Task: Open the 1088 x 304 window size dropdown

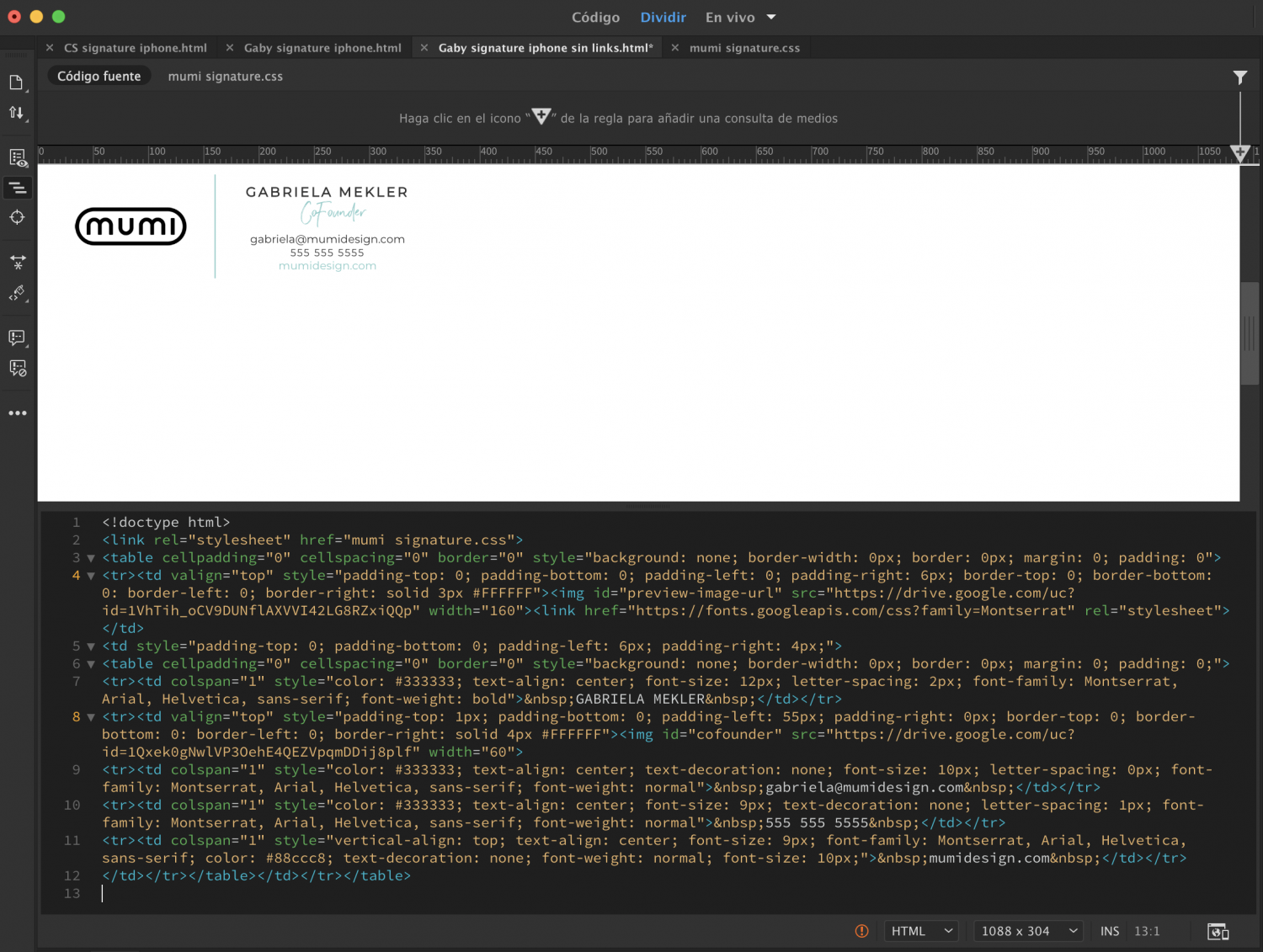Action: [1028, 931]
